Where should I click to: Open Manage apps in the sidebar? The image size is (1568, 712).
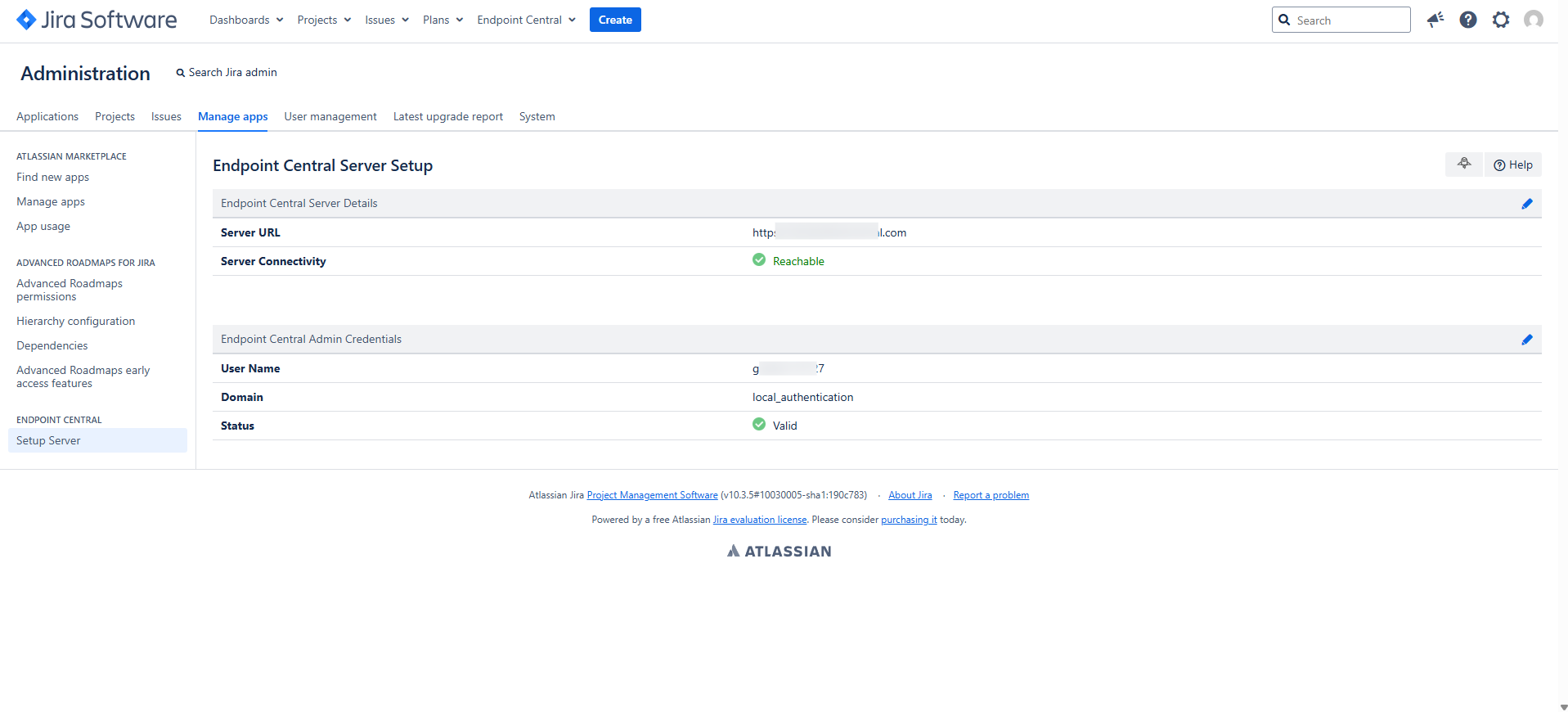click(x=51, y=201)
